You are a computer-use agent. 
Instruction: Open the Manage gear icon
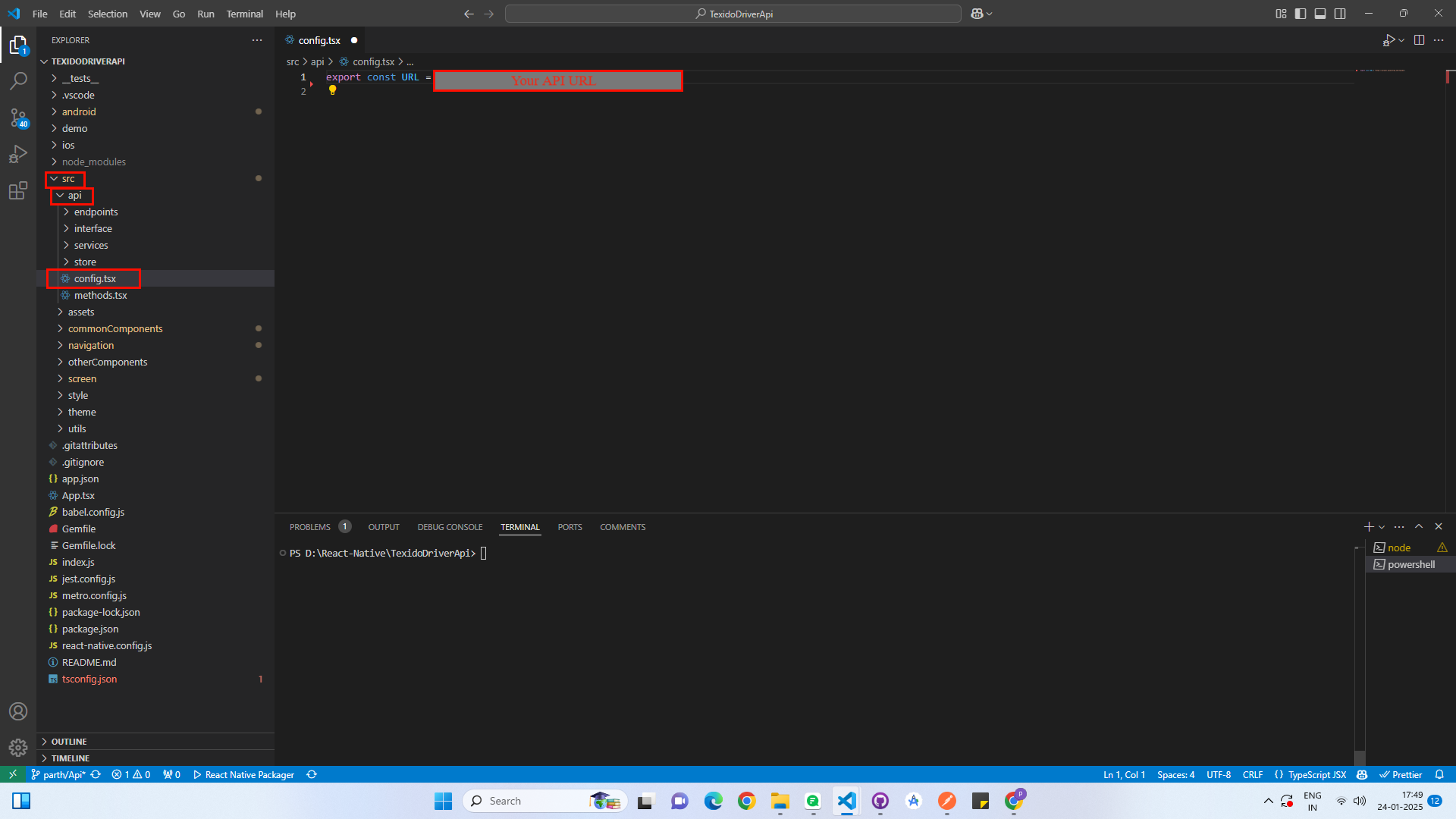[18, 748]
